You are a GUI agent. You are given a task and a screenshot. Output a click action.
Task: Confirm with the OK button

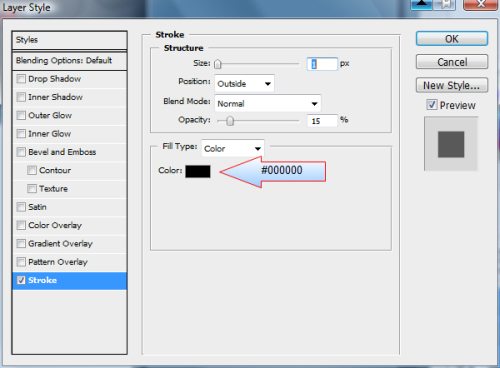click(x=452, y=39)
